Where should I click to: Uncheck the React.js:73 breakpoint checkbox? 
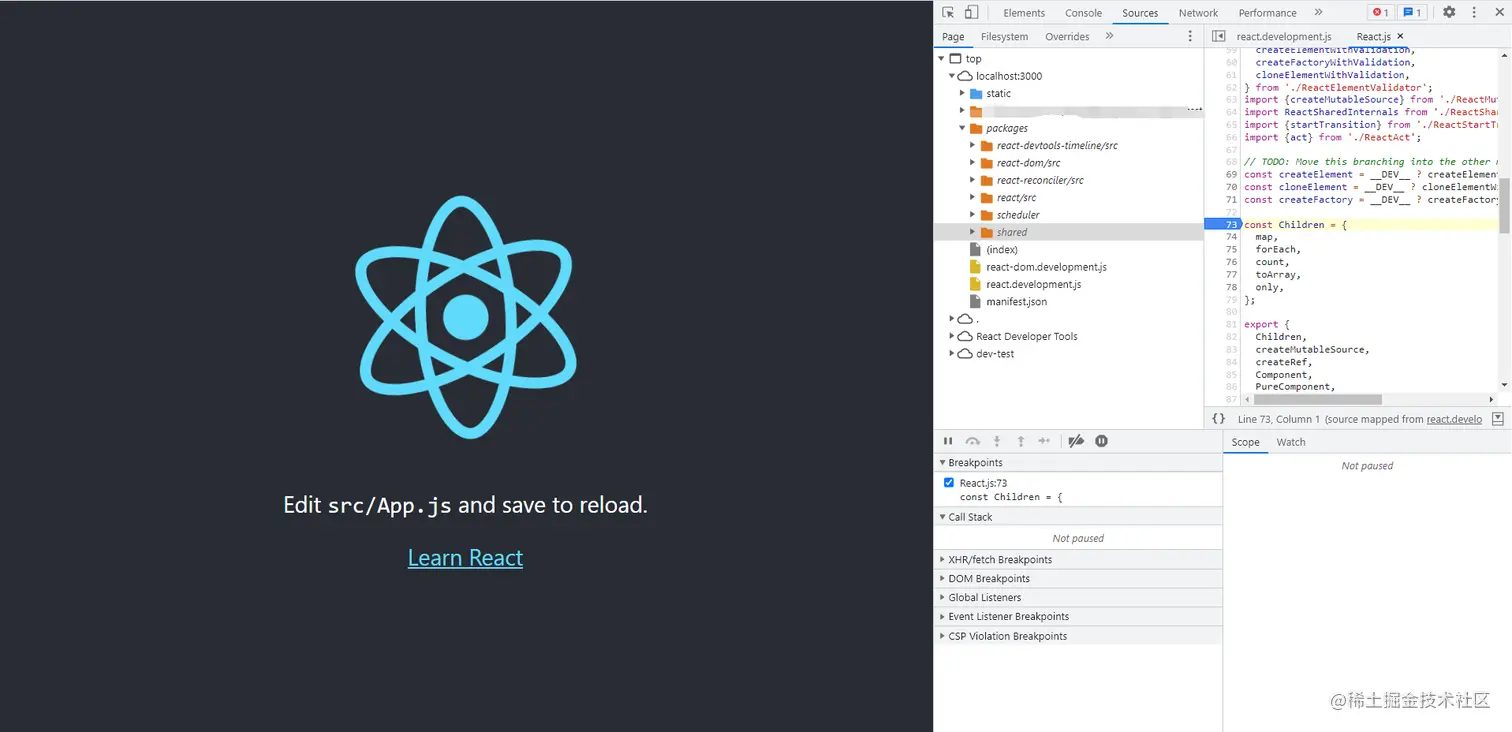click(949, 483)
